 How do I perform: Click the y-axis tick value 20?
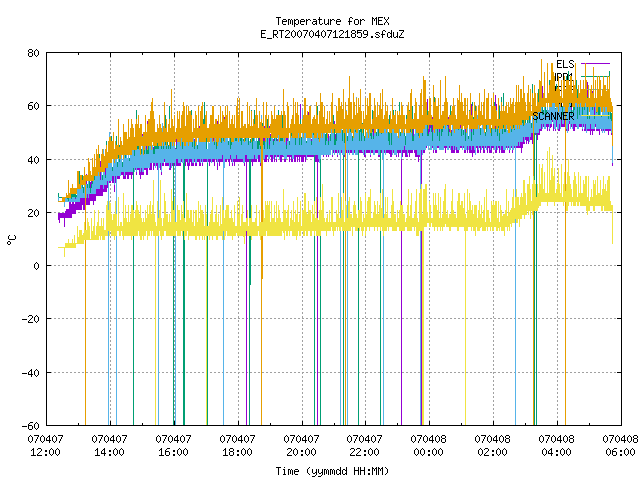33,213
